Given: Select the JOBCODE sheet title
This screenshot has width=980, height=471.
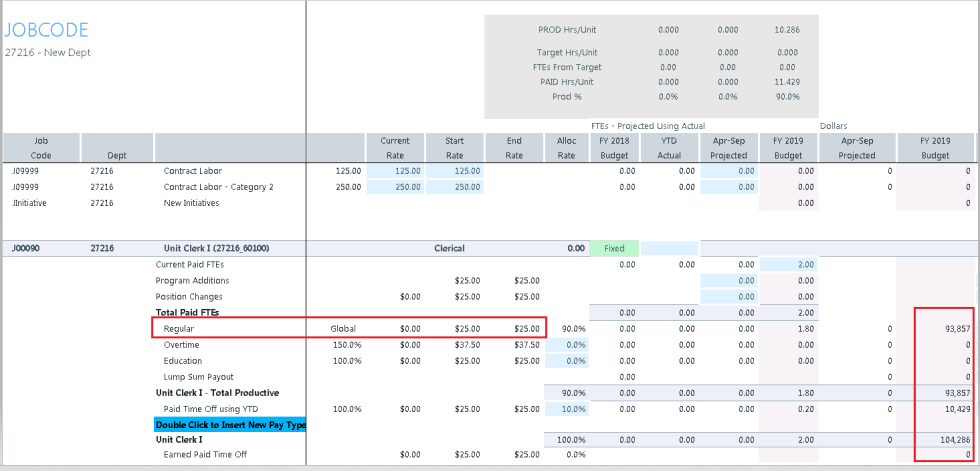Looking at the screenshot, I should 47,30.
